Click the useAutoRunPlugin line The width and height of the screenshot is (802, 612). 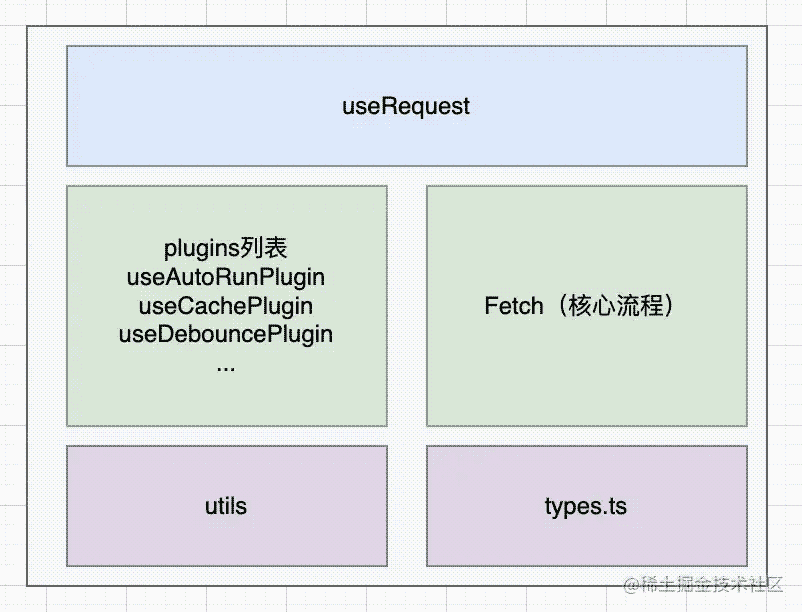tap(226, 276)
